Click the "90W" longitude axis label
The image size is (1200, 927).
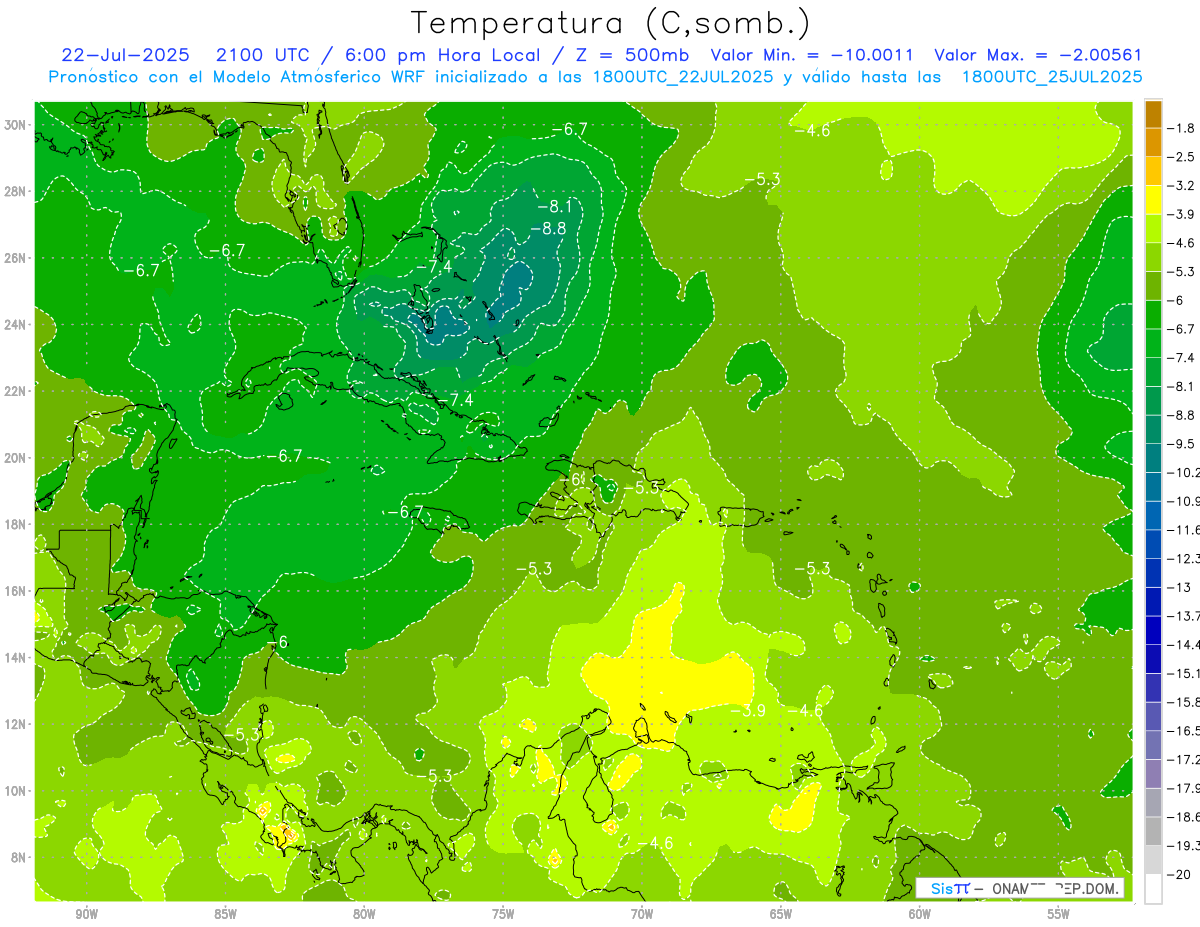(86, 914)
